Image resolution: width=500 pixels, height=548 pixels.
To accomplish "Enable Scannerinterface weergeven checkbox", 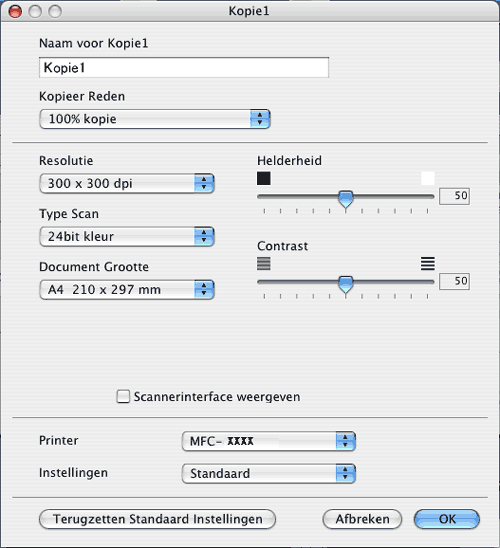I will pos(123,397).
